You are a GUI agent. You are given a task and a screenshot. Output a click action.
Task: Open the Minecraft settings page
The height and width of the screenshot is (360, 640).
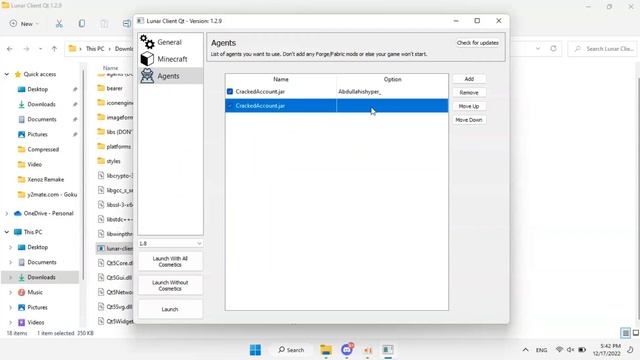170,59
